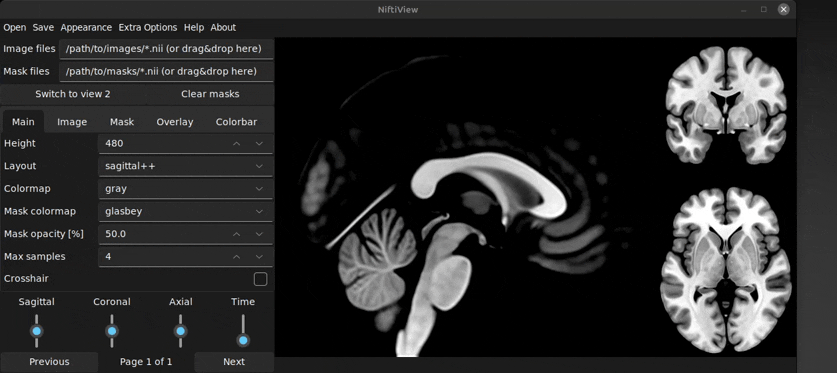Switch to the Overlay tab
The height and width of the screenshot is (373, 837).
pos(175,122)
